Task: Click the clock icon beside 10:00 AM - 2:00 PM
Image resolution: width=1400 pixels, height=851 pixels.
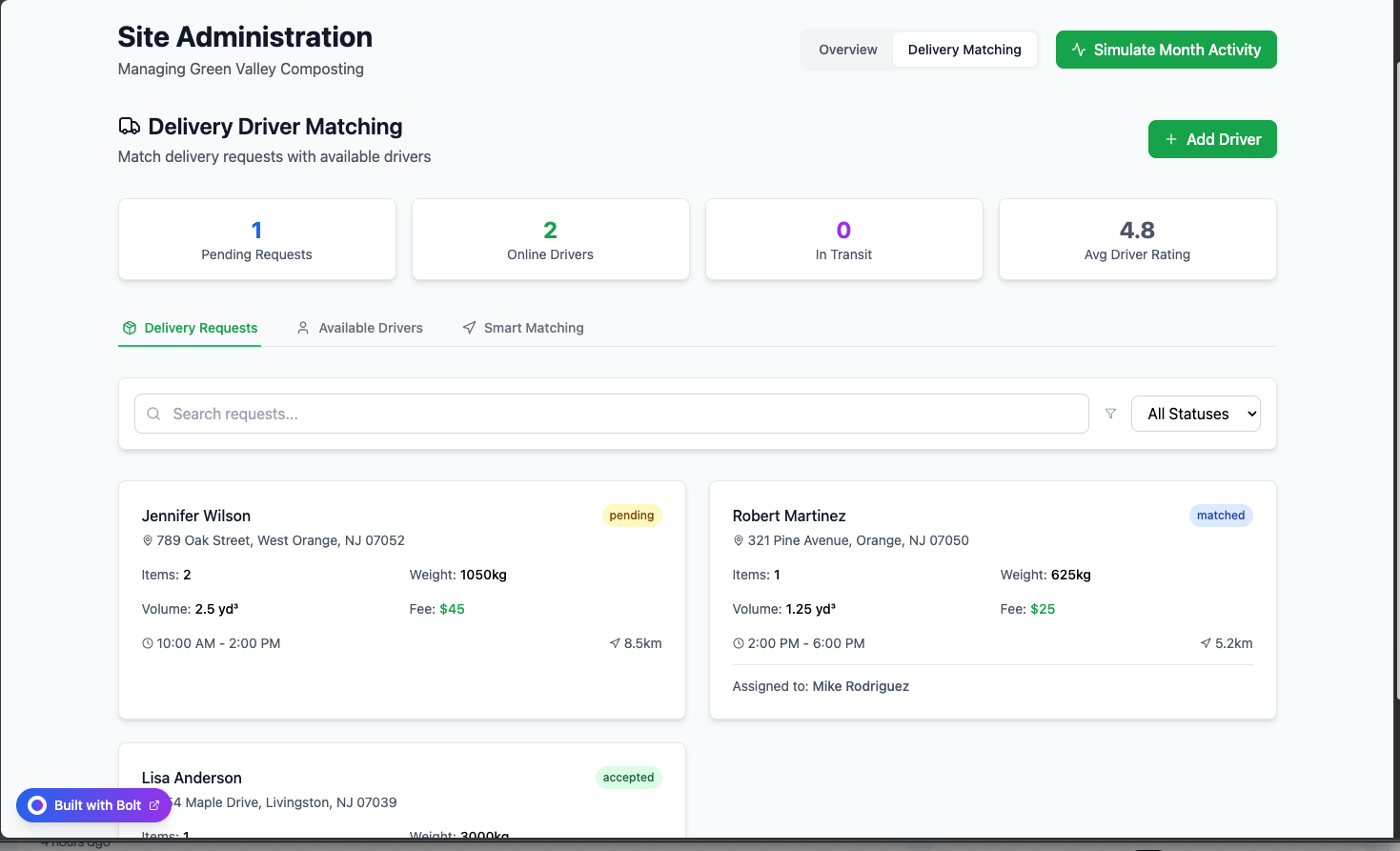Action: pyautogui.click(x=148, y=643)
